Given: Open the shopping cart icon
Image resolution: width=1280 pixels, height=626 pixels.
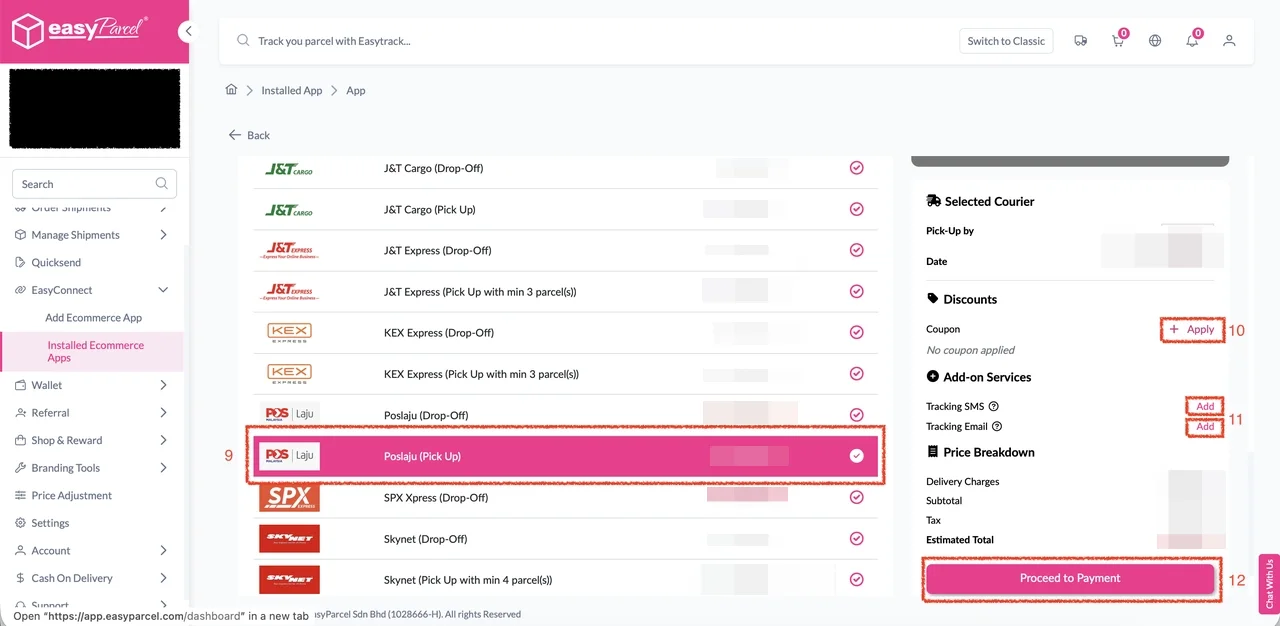Looking at the screenshot, I should point(1117,40).
